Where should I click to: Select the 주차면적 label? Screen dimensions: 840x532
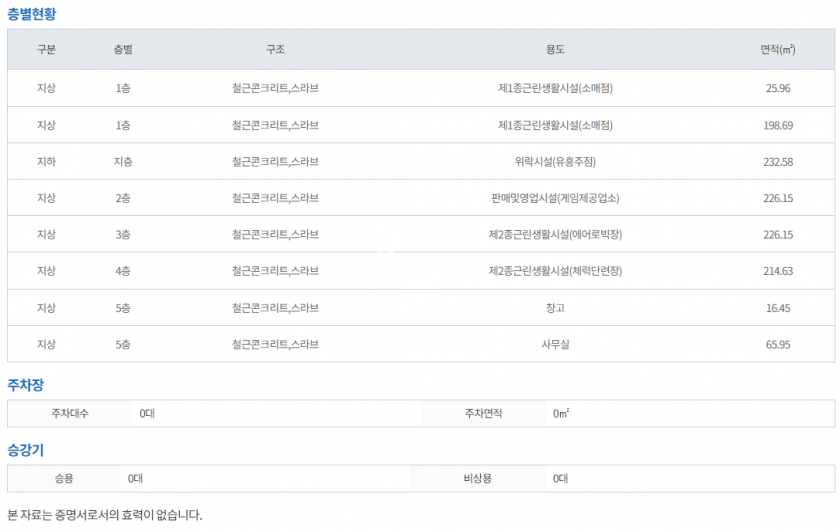485,413
